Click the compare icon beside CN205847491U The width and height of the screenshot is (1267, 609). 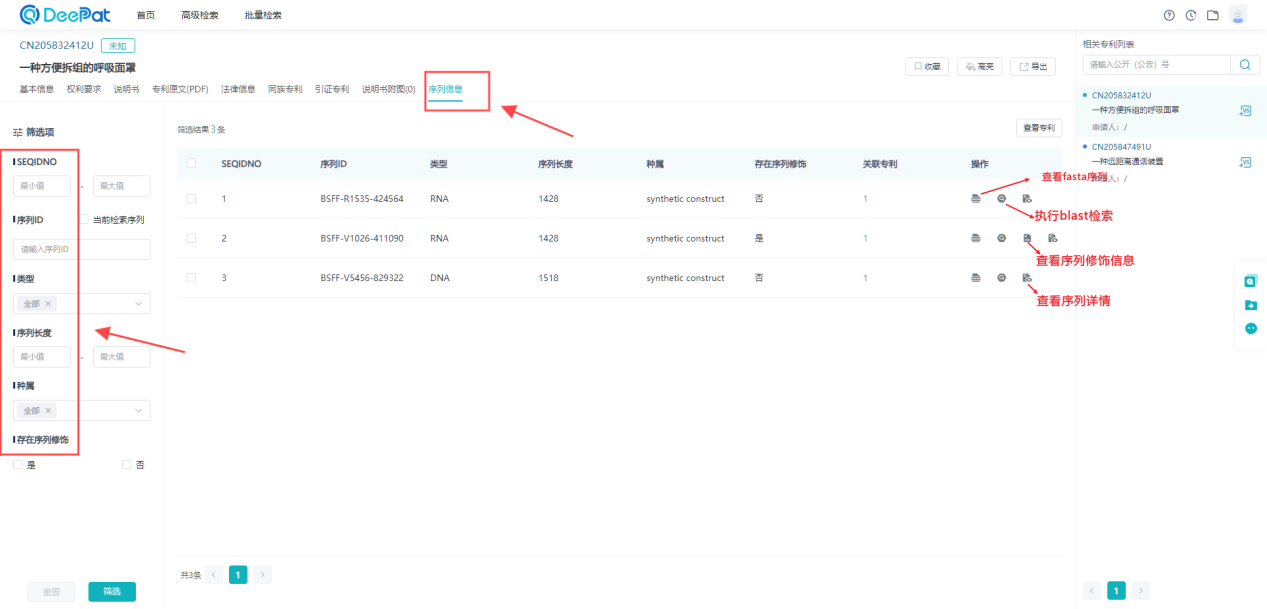click(x=1245, y=162)
